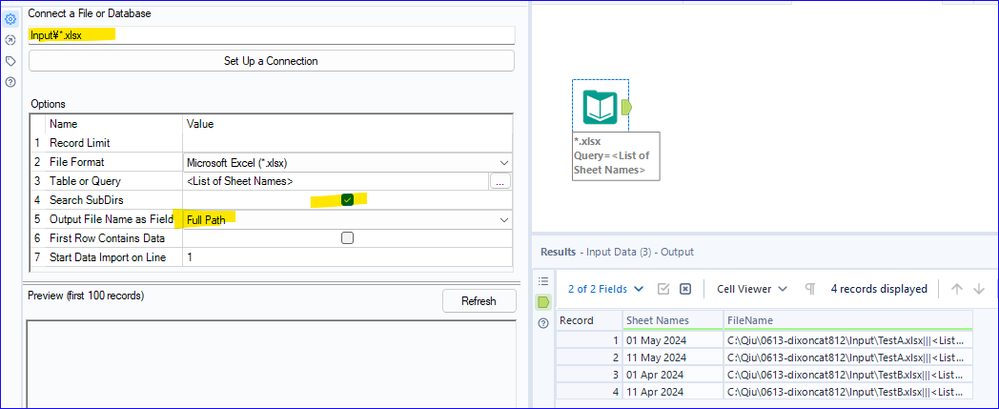Open the Configuration gear icon in the sidebar
Viewport: 999px width, 409px height.
[x=10, y=19]
